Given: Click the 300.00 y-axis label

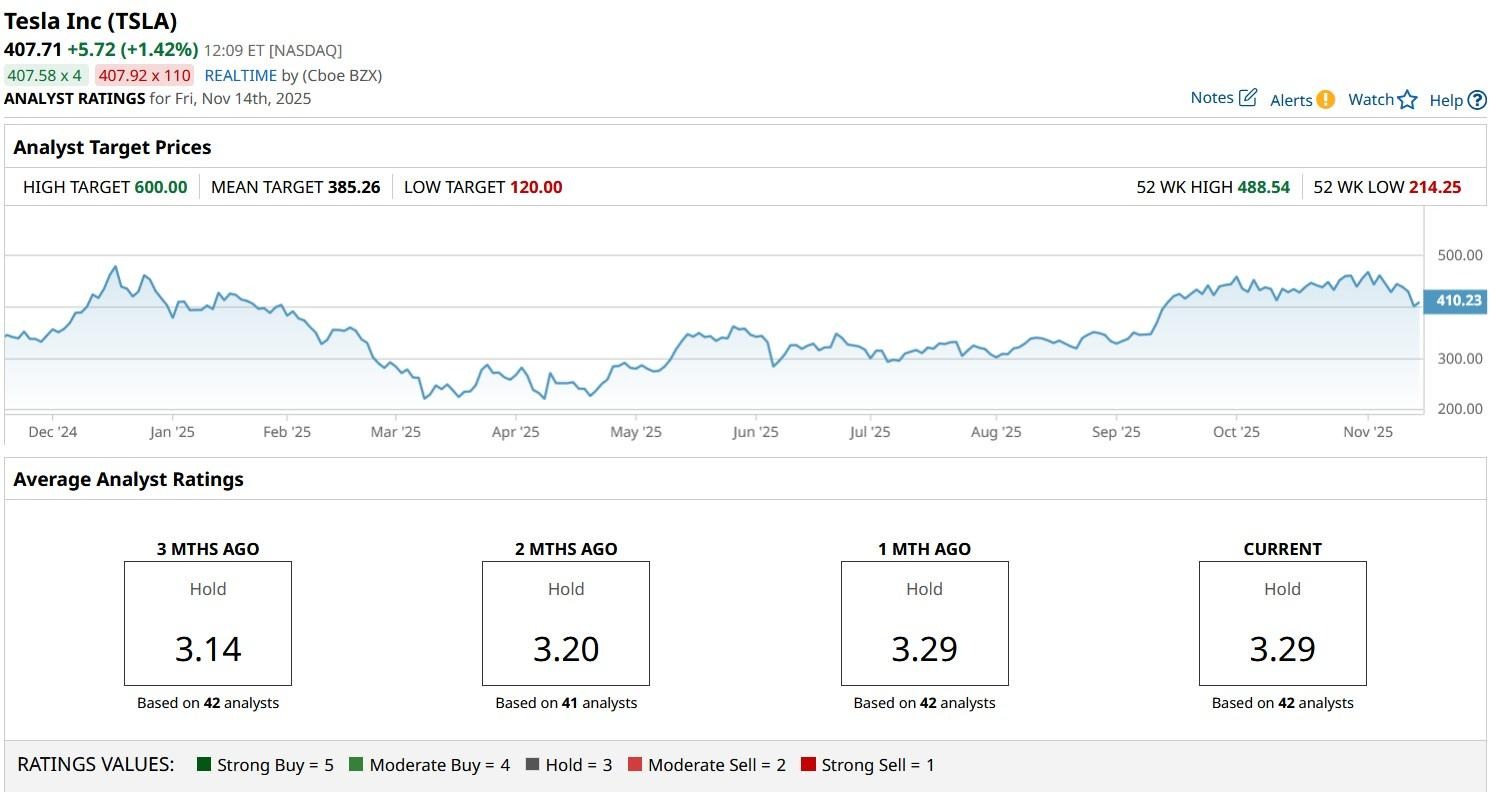Looking at the screenshot, I should pos(1460,358).
